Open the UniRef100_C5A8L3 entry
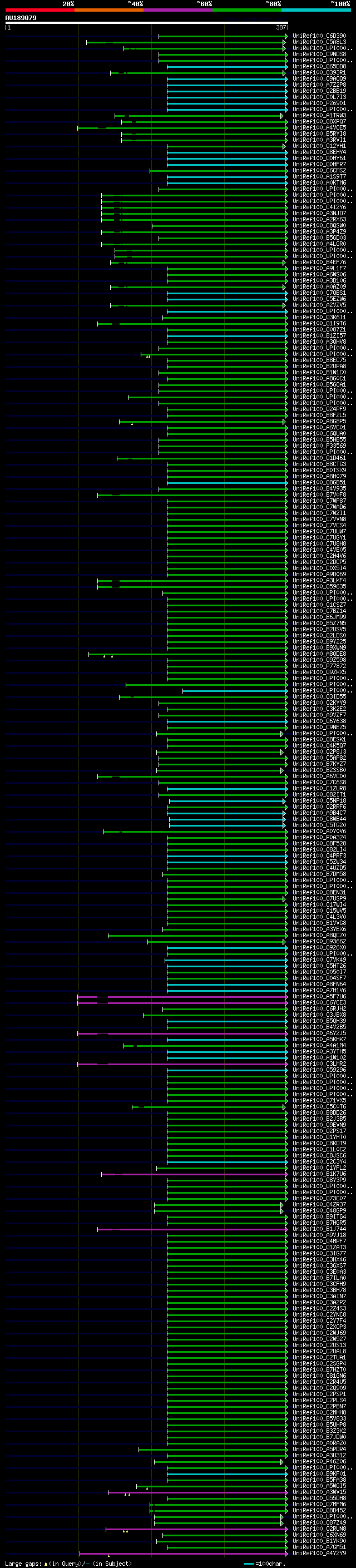This screenshot has height=1568, width=356. pyautogui.click(x=319, y=42)
